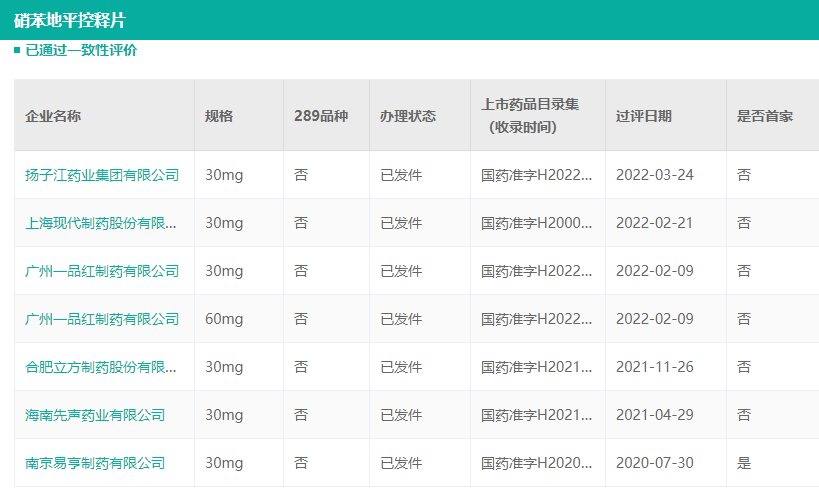
Task: Open 海南先声药业有限公司 company link
Action: pyautogui.click(x=95, y=415)
